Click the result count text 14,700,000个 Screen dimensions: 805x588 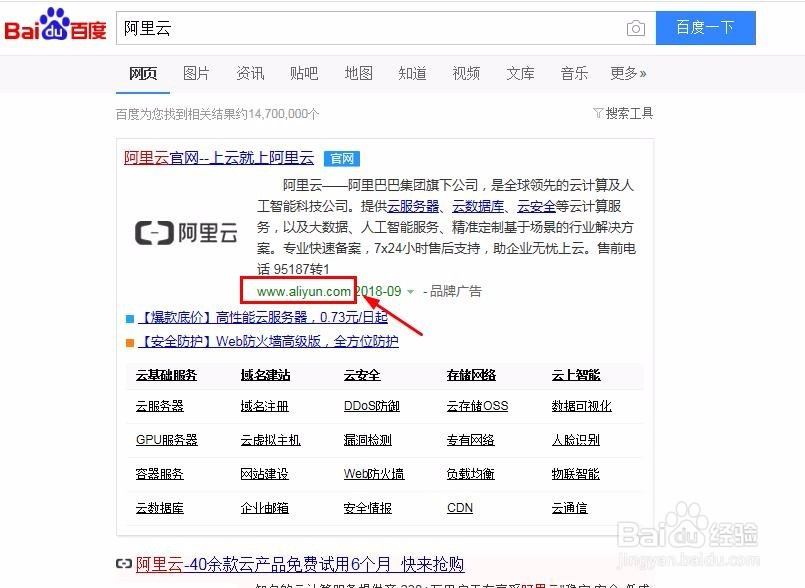click(283, 114)
